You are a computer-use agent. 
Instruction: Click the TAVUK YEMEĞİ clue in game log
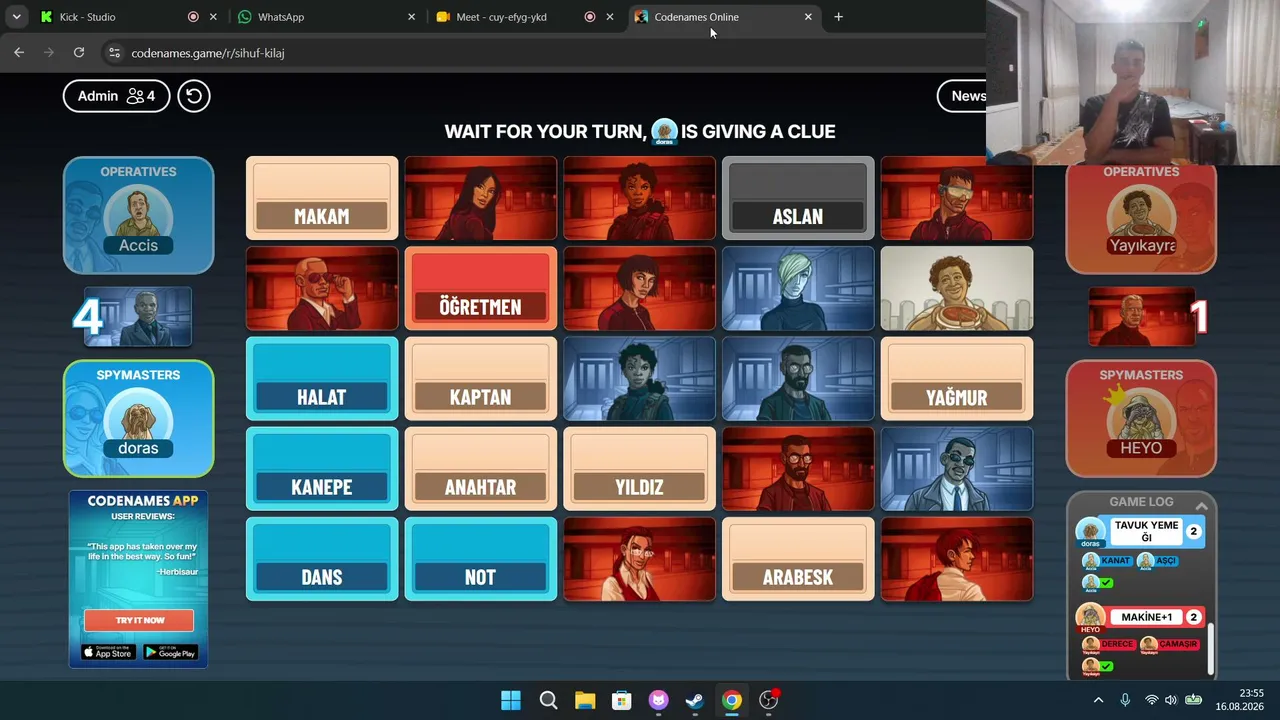coord(1147,532)
